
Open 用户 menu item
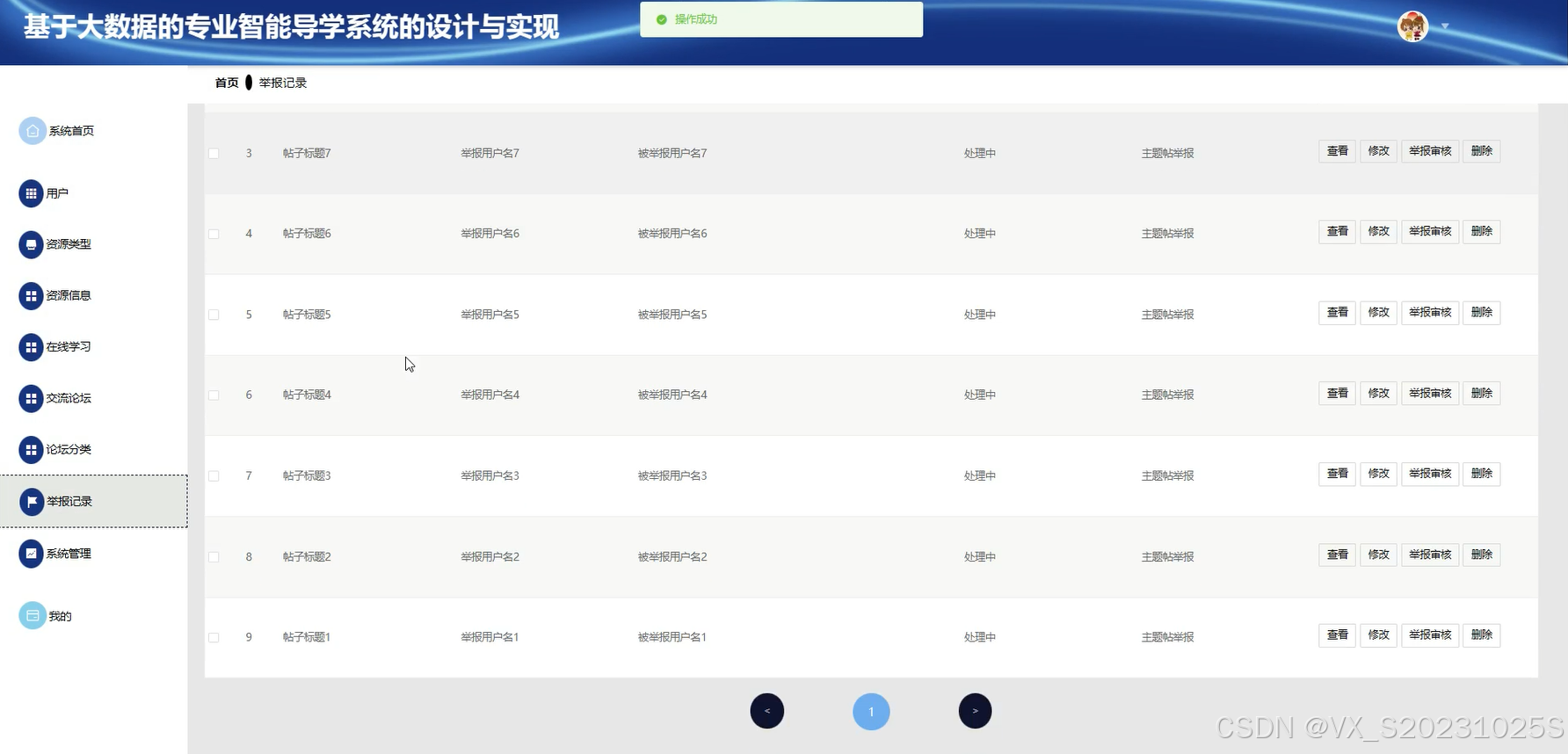(57, 193)
